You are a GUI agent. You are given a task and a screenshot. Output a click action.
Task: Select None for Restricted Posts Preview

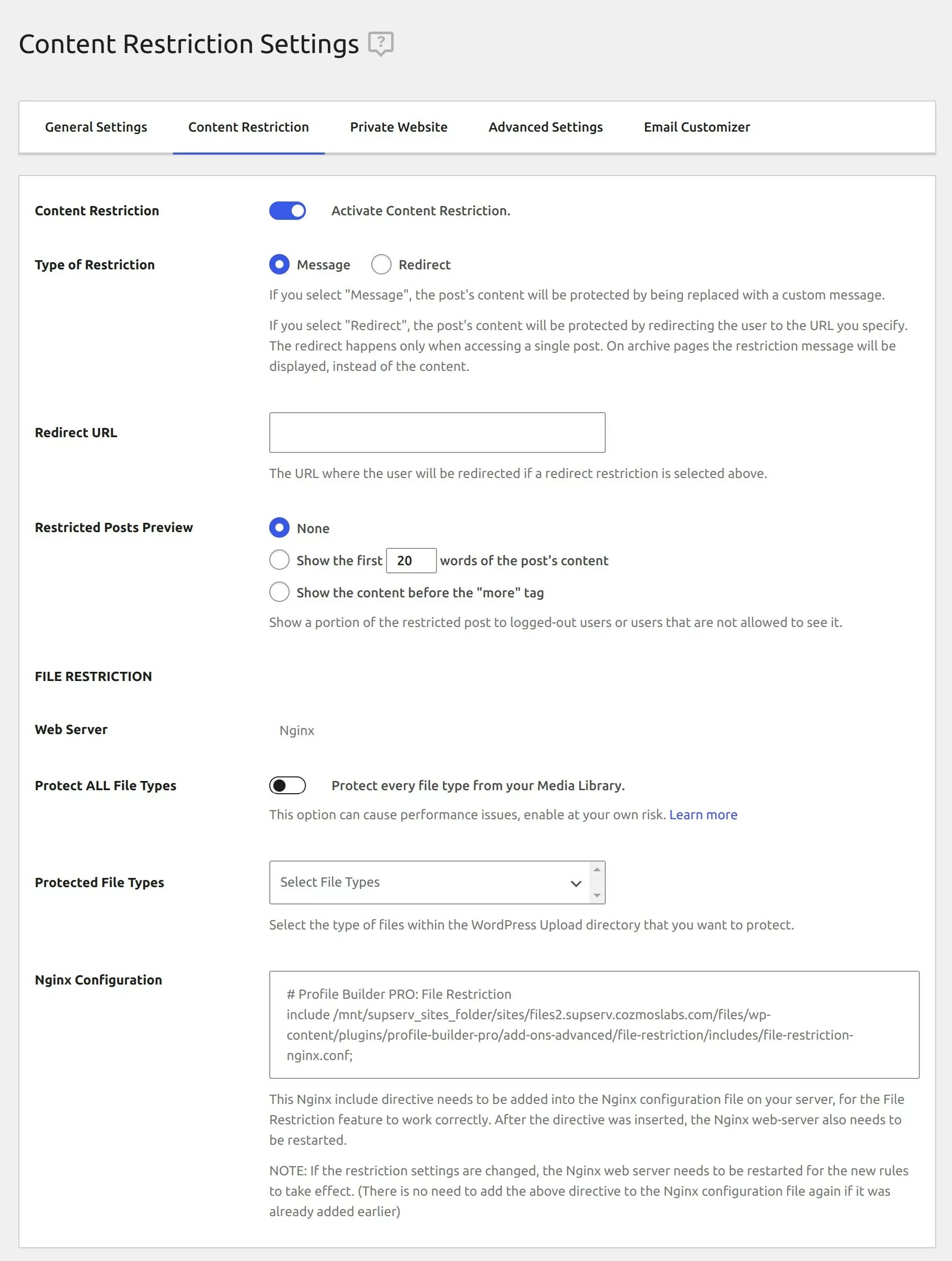[x=279, y=528]
